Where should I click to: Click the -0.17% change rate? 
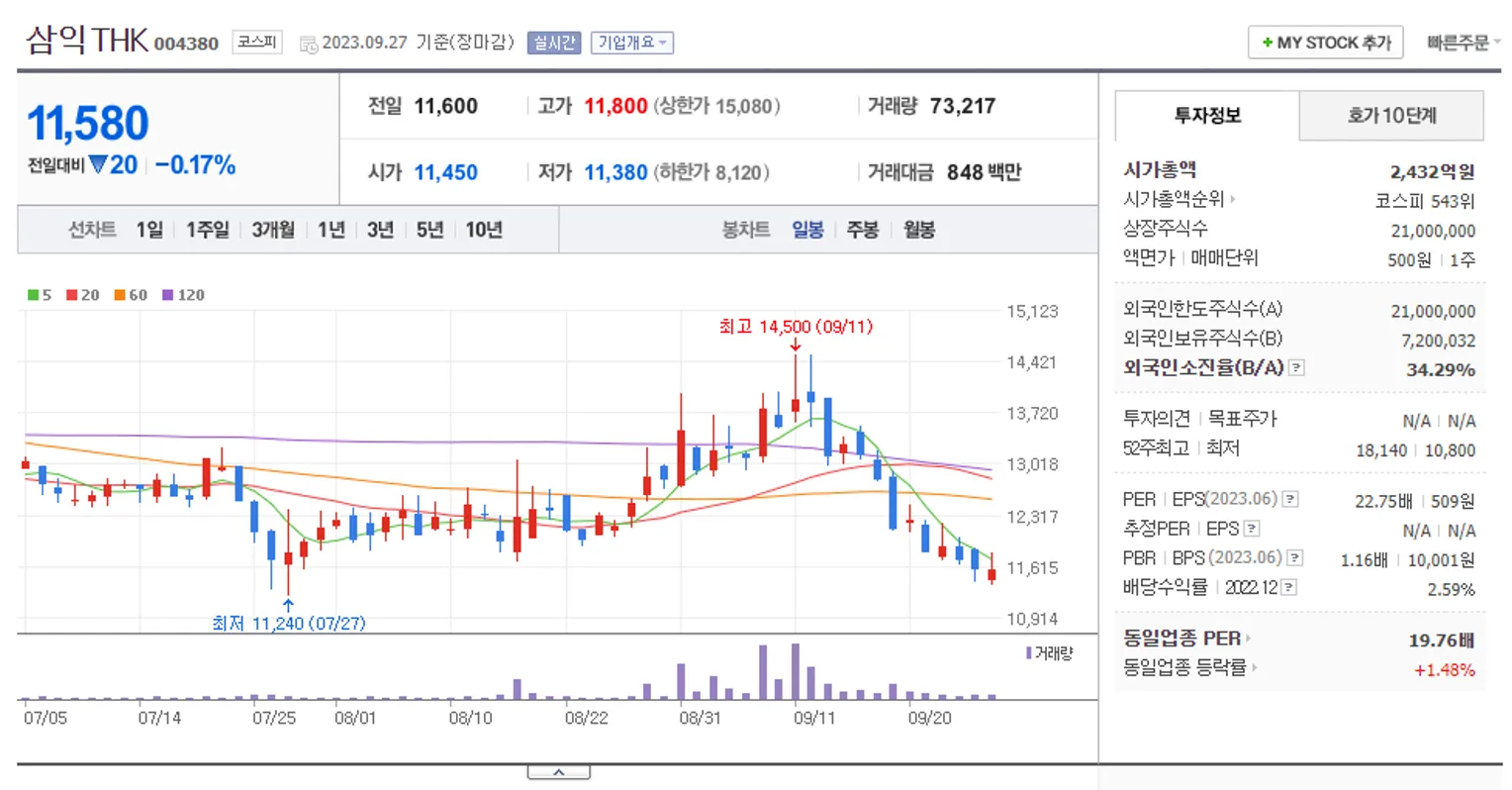coord(195,165)
